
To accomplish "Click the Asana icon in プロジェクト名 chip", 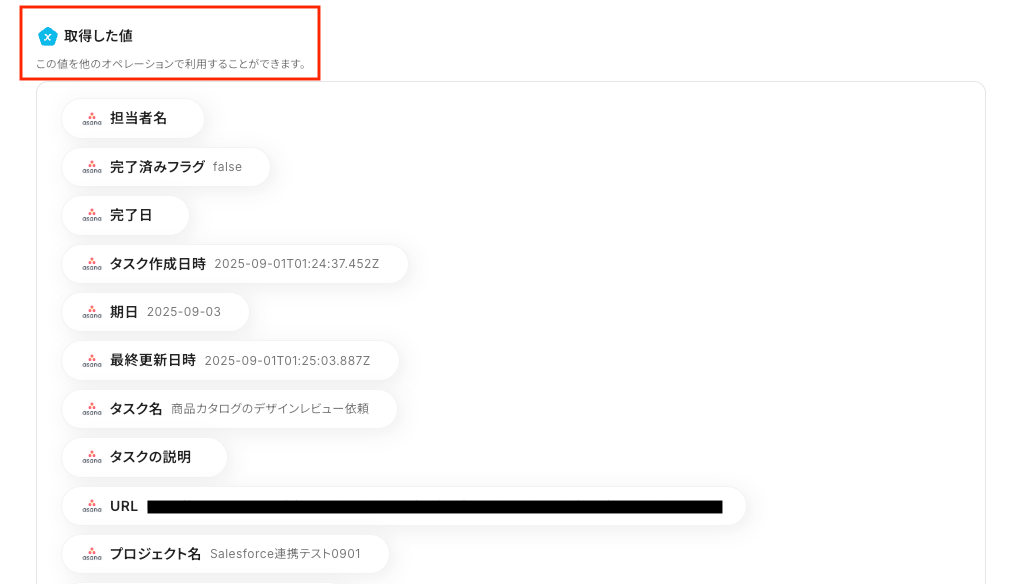I will (x=92, y=555).
